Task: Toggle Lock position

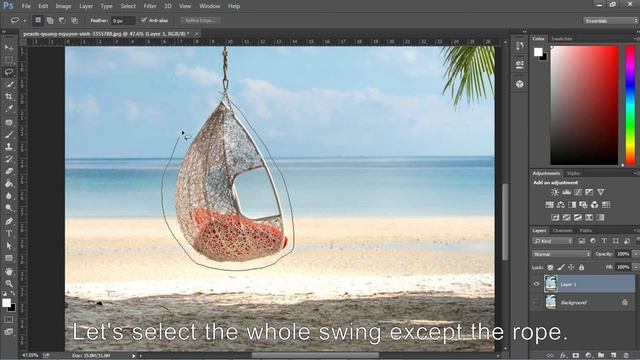Action: [x=571, y=267]
